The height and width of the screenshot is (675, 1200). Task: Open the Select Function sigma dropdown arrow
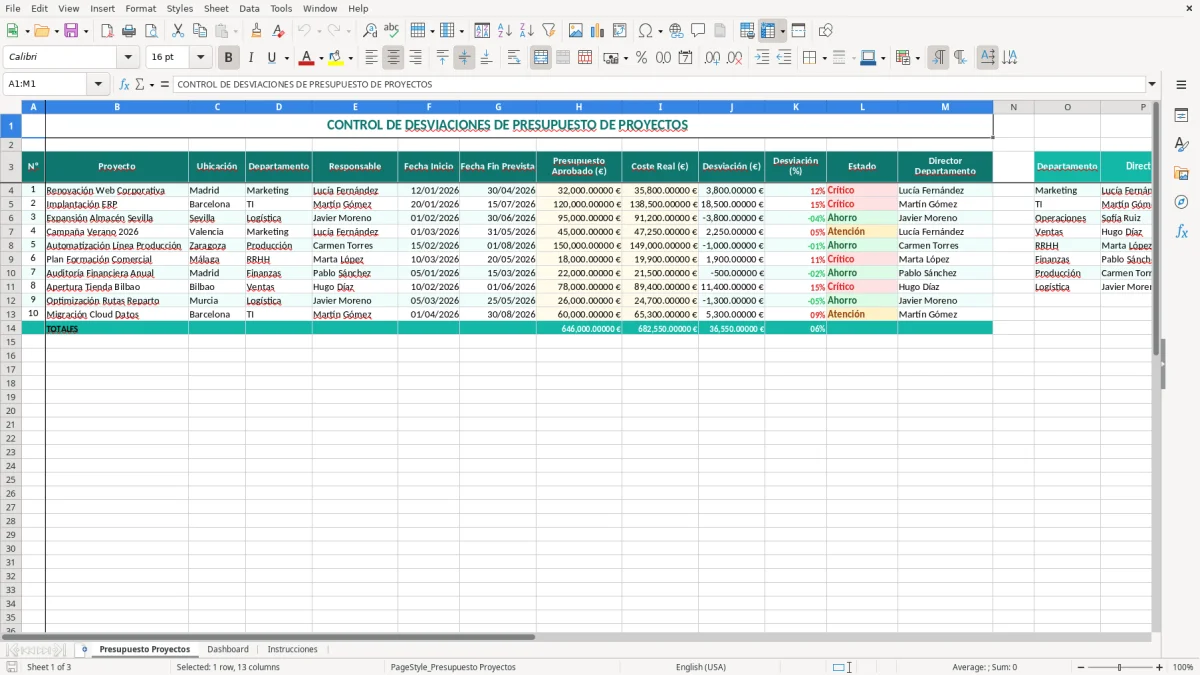pos(151,84)
